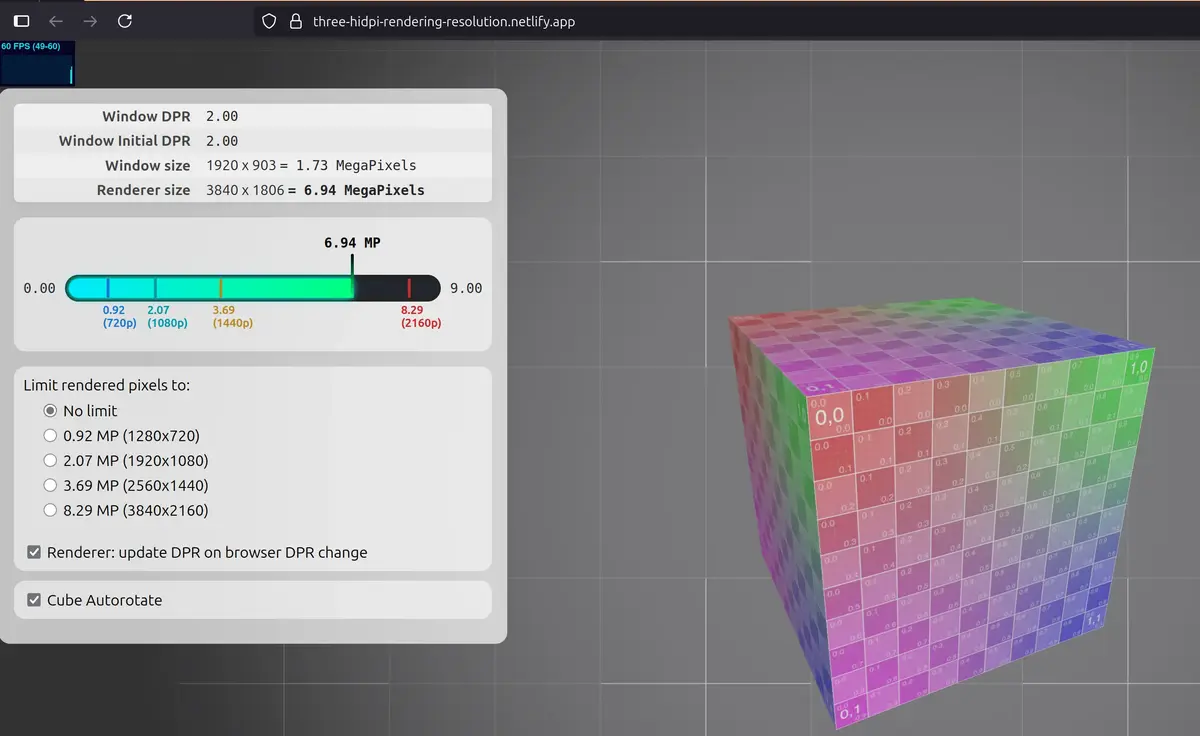1200x736 pixels.
Task: Reload the page with the refresh icon
Action: (124, 21)
